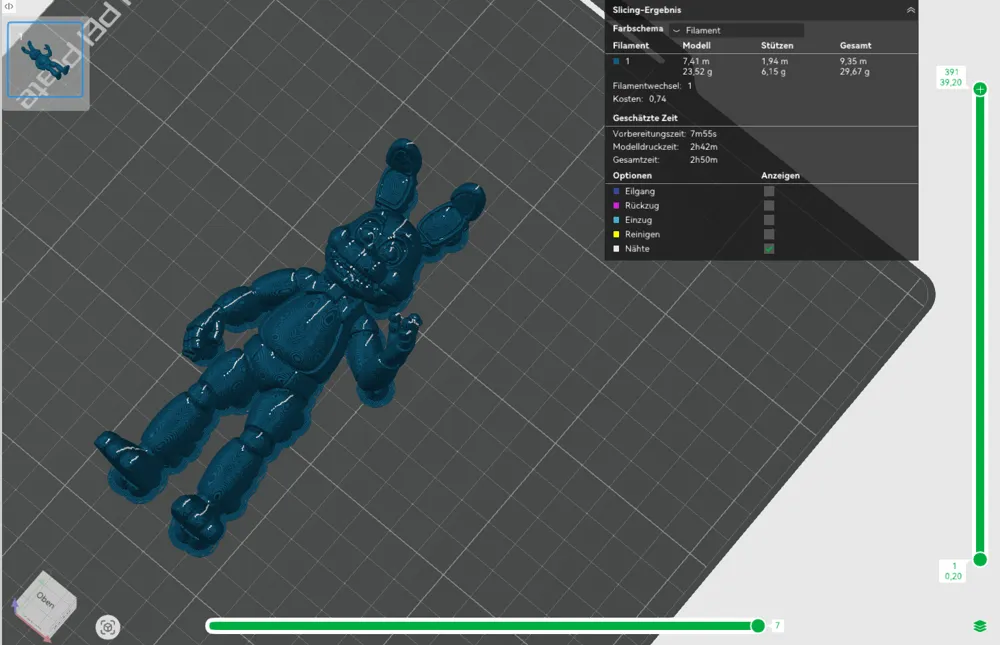Click the Kosten value 0,74
The width and height of the screenshot is (1000, 645).
(658, 99)
